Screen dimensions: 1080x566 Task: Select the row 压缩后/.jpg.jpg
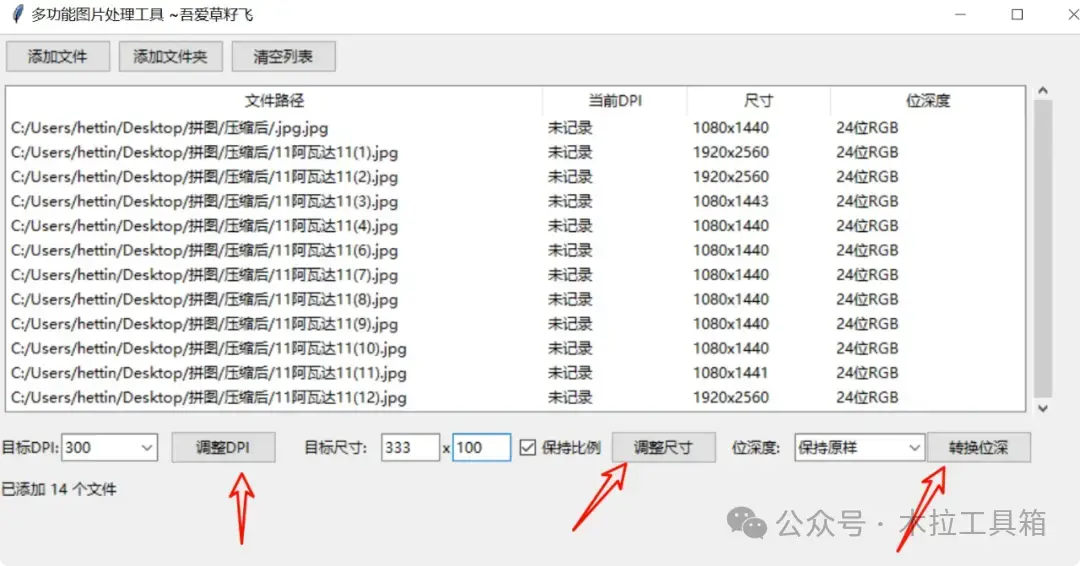[x=515, y=127]
